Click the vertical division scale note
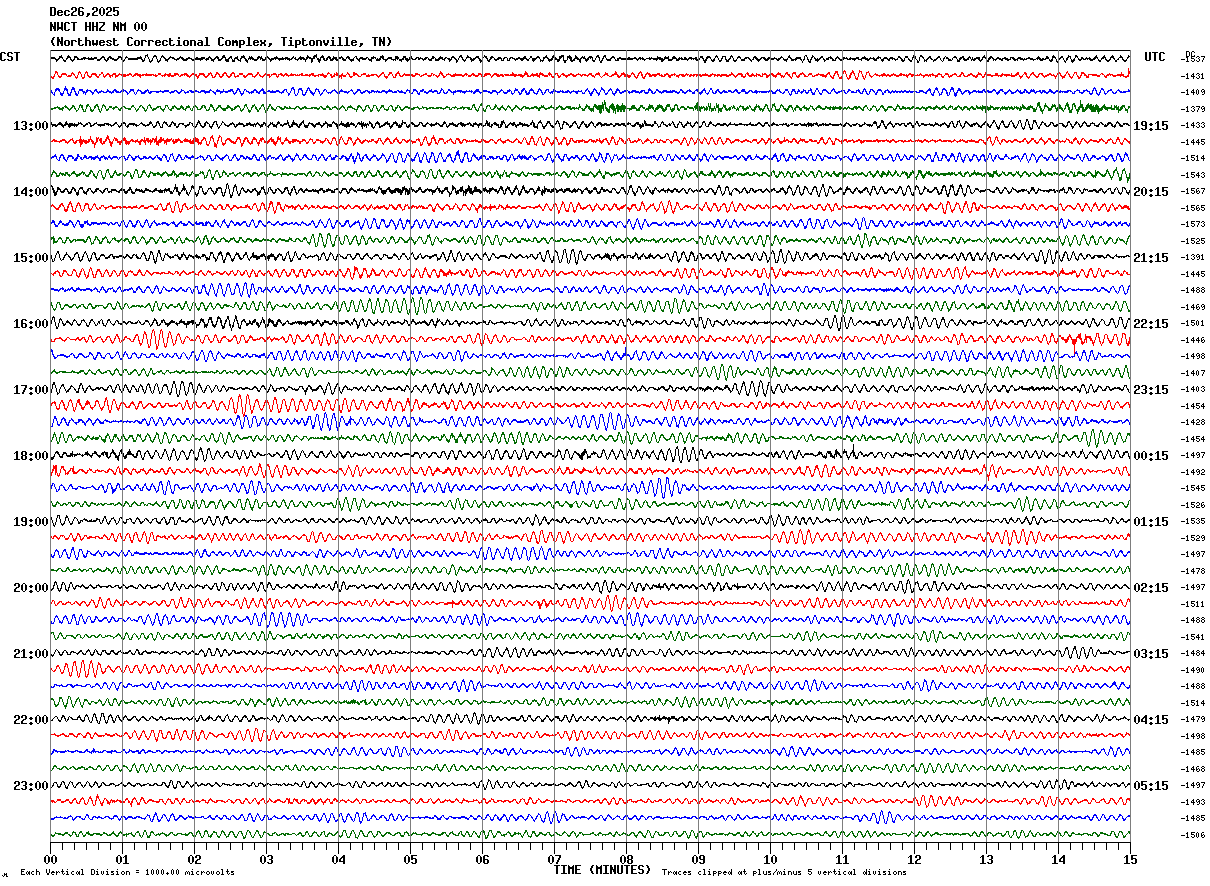 click(x=127, y=872)
